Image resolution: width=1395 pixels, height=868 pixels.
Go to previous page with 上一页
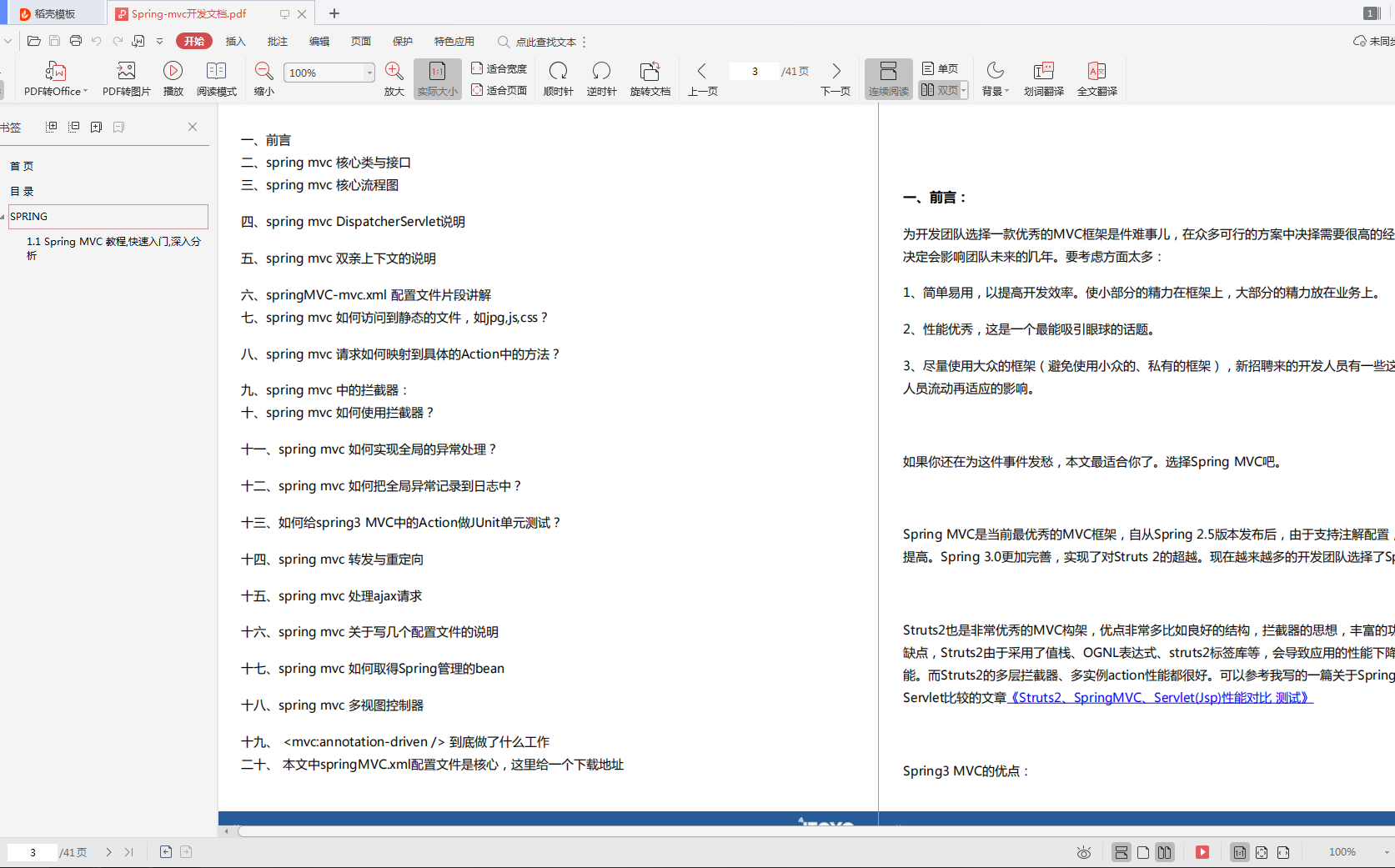coord(702,79)
